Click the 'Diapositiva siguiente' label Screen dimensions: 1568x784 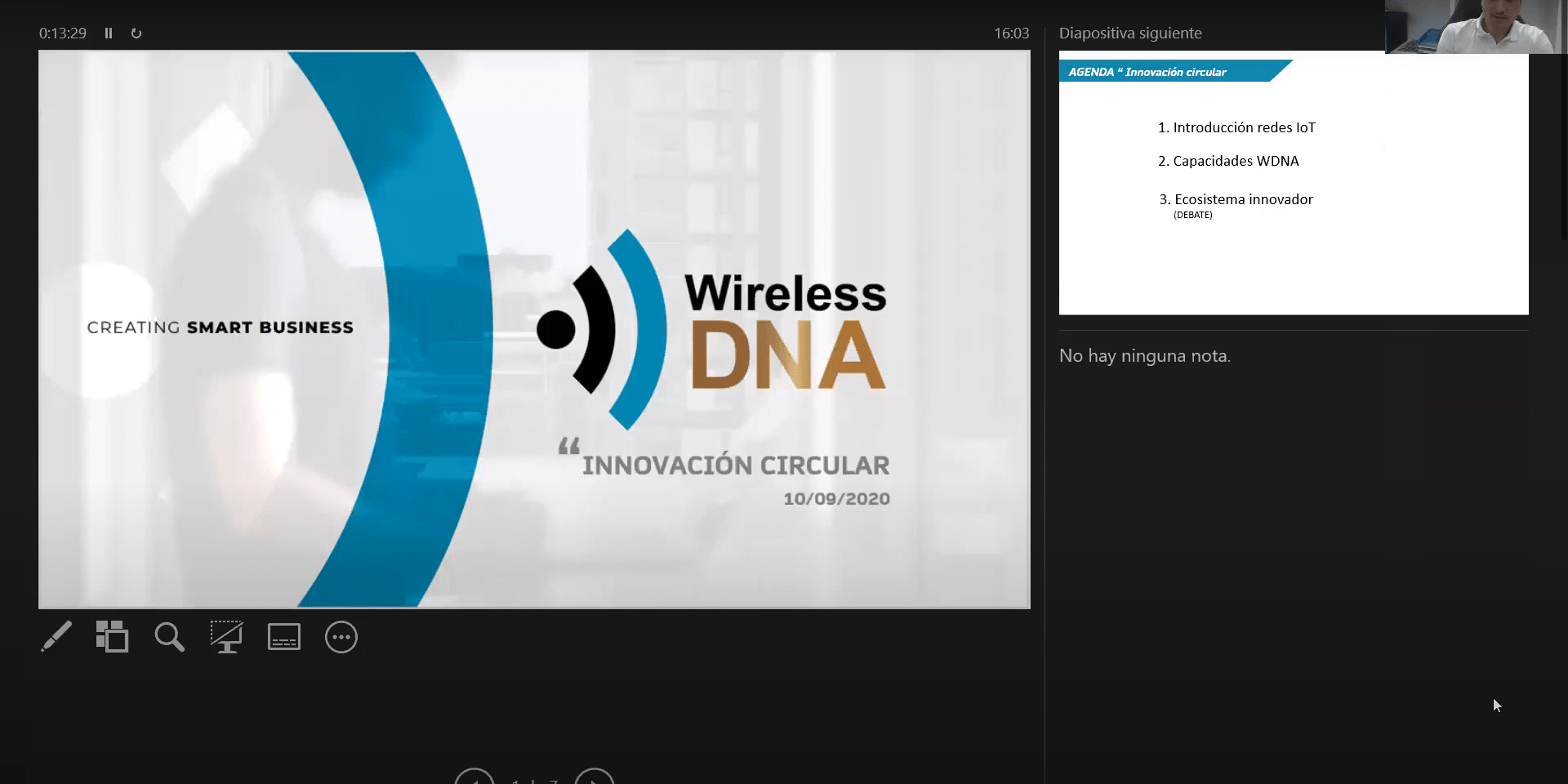[1130, 33]
